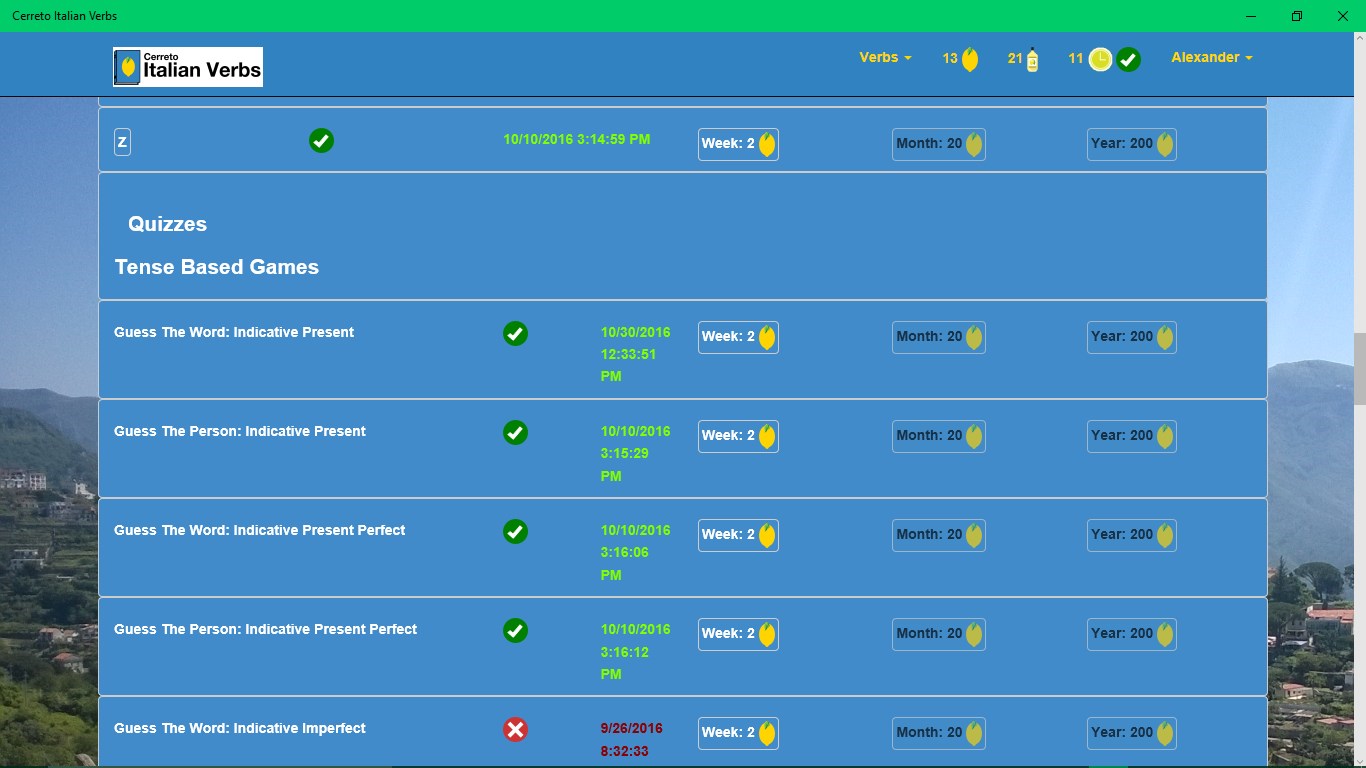Image resolution: width=1366 pixels, height=768 pixels.
Task: Click green check for Guess The Person: Present Perfect
Action: tap(515, 631)
